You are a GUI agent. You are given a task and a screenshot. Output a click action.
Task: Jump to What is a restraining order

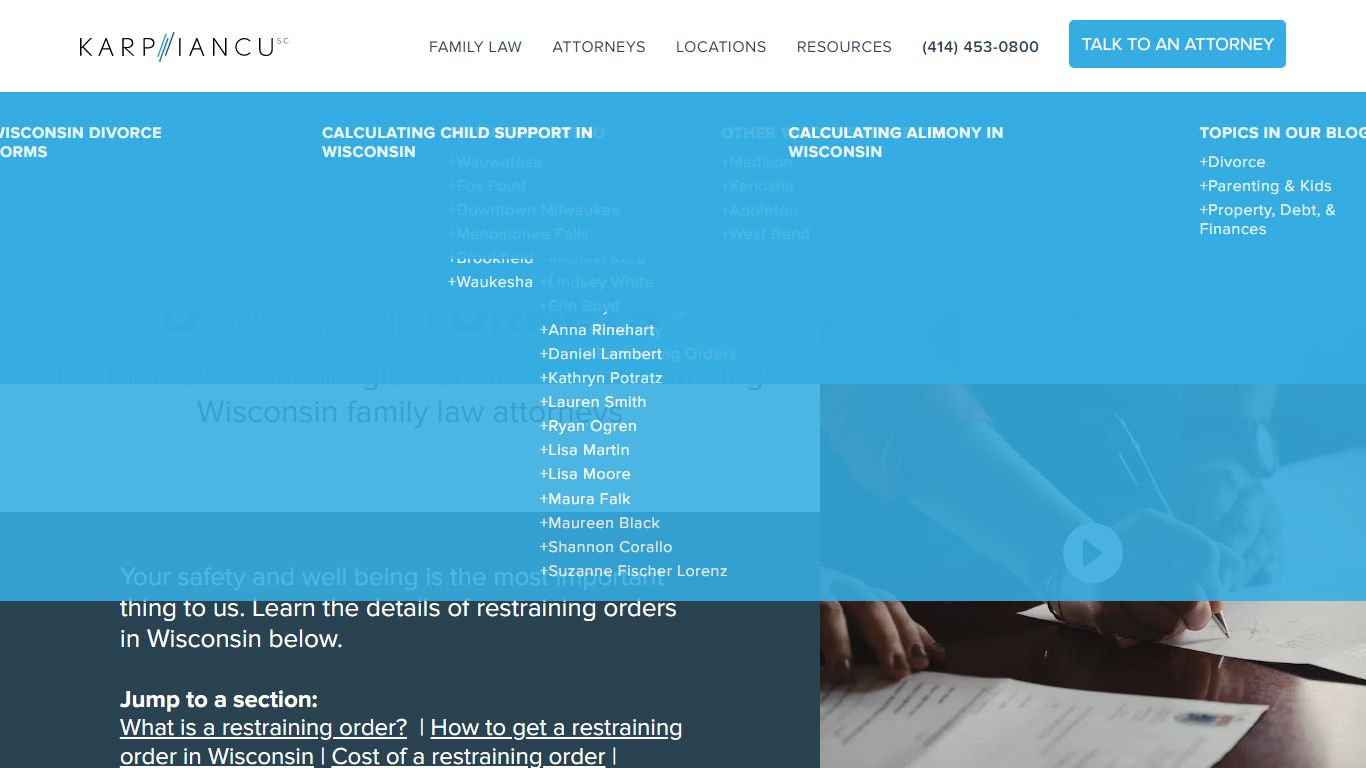(264, 728)
